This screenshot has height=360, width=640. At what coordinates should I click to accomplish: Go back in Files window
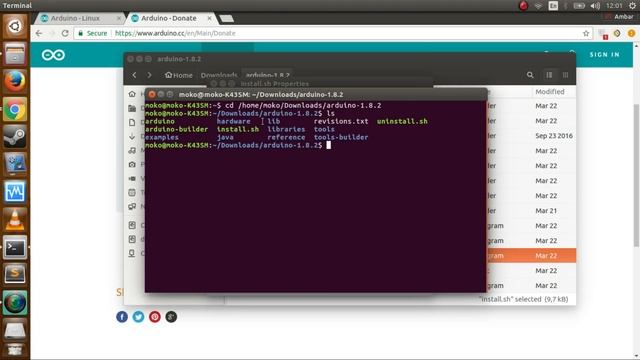pyautogui.click(x=134, y=75)
